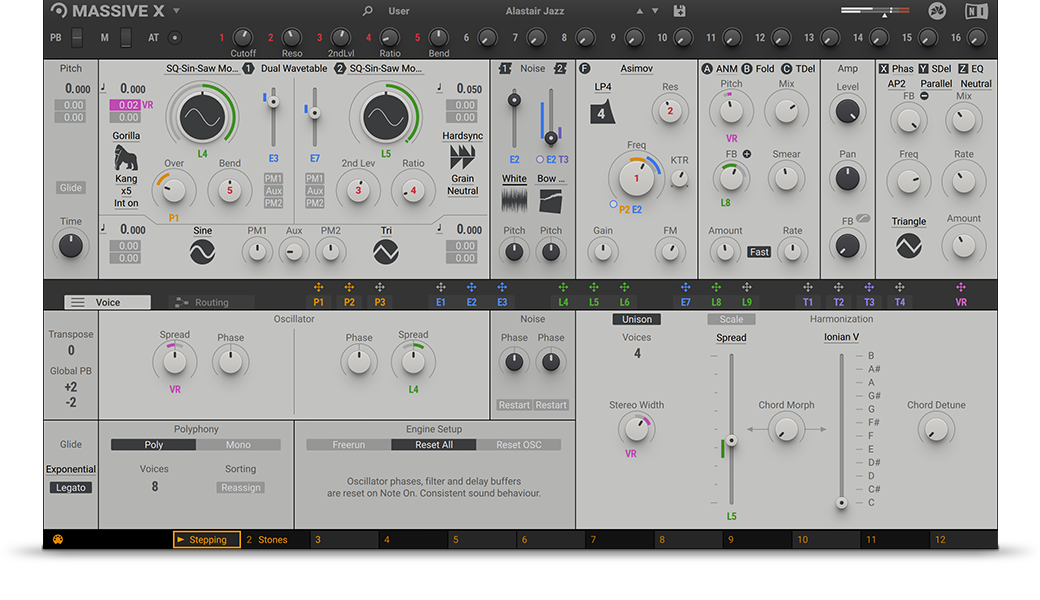Image resolution: width=1040 pixels, height=600 pixels.
Task: Click the Routing page icon
Action: 181,302
